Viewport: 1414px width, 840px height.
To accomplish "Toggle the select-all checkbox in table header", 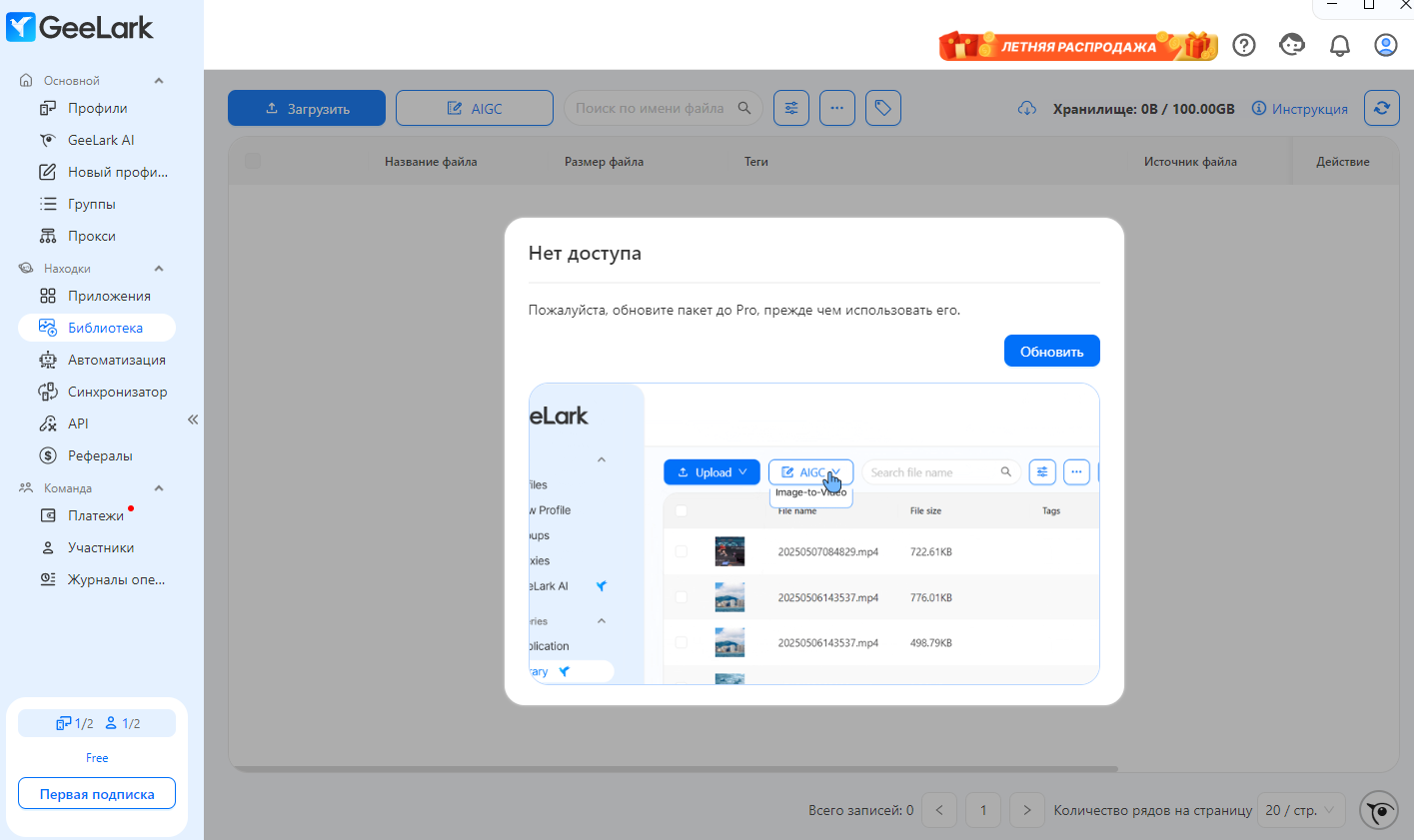I will coord(253,161).
